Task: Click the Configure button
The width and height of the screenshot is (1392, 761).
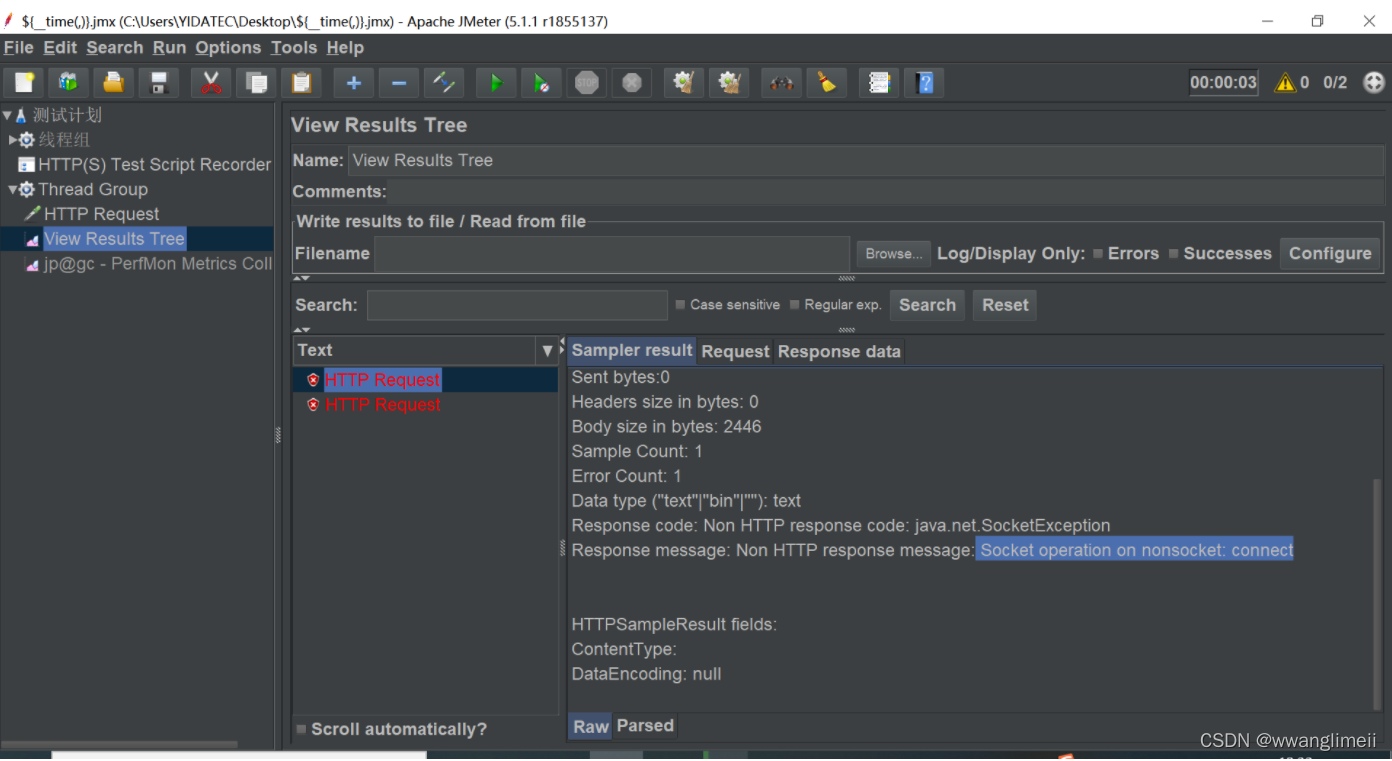Action: coord(1330,254)
